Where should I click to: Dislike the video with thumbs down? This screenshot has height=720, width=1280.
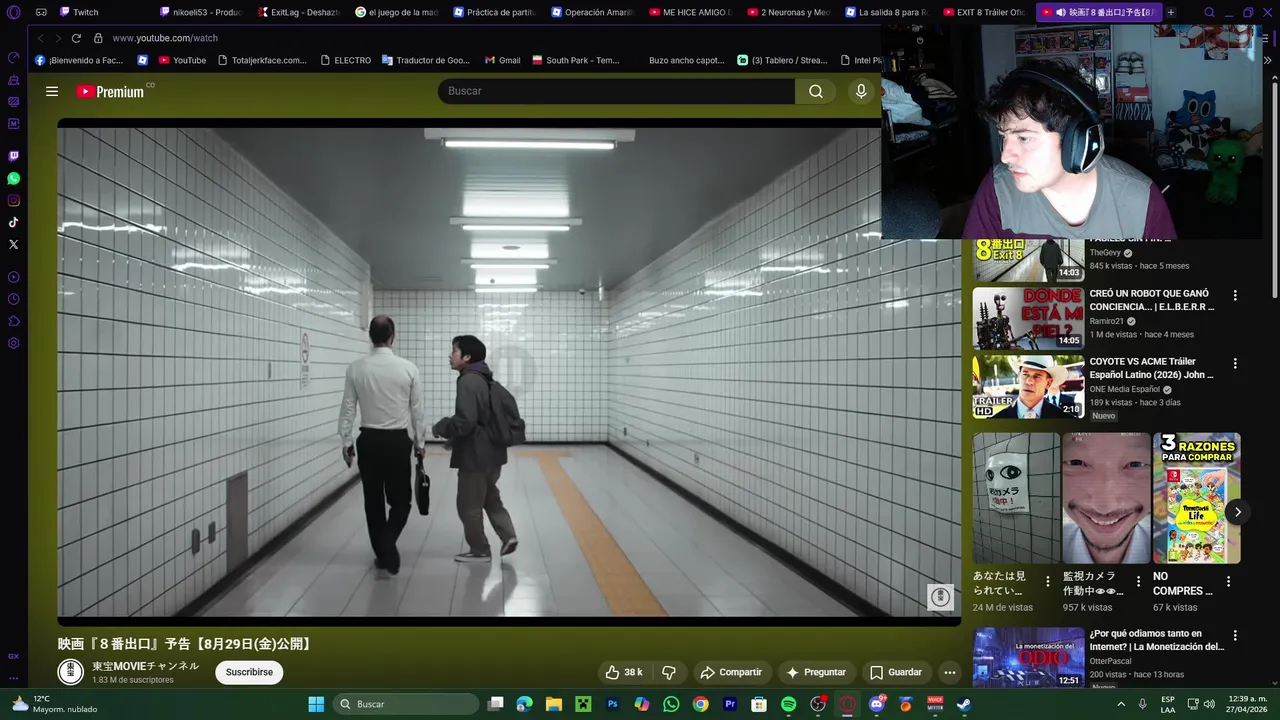tap(669, 672)
